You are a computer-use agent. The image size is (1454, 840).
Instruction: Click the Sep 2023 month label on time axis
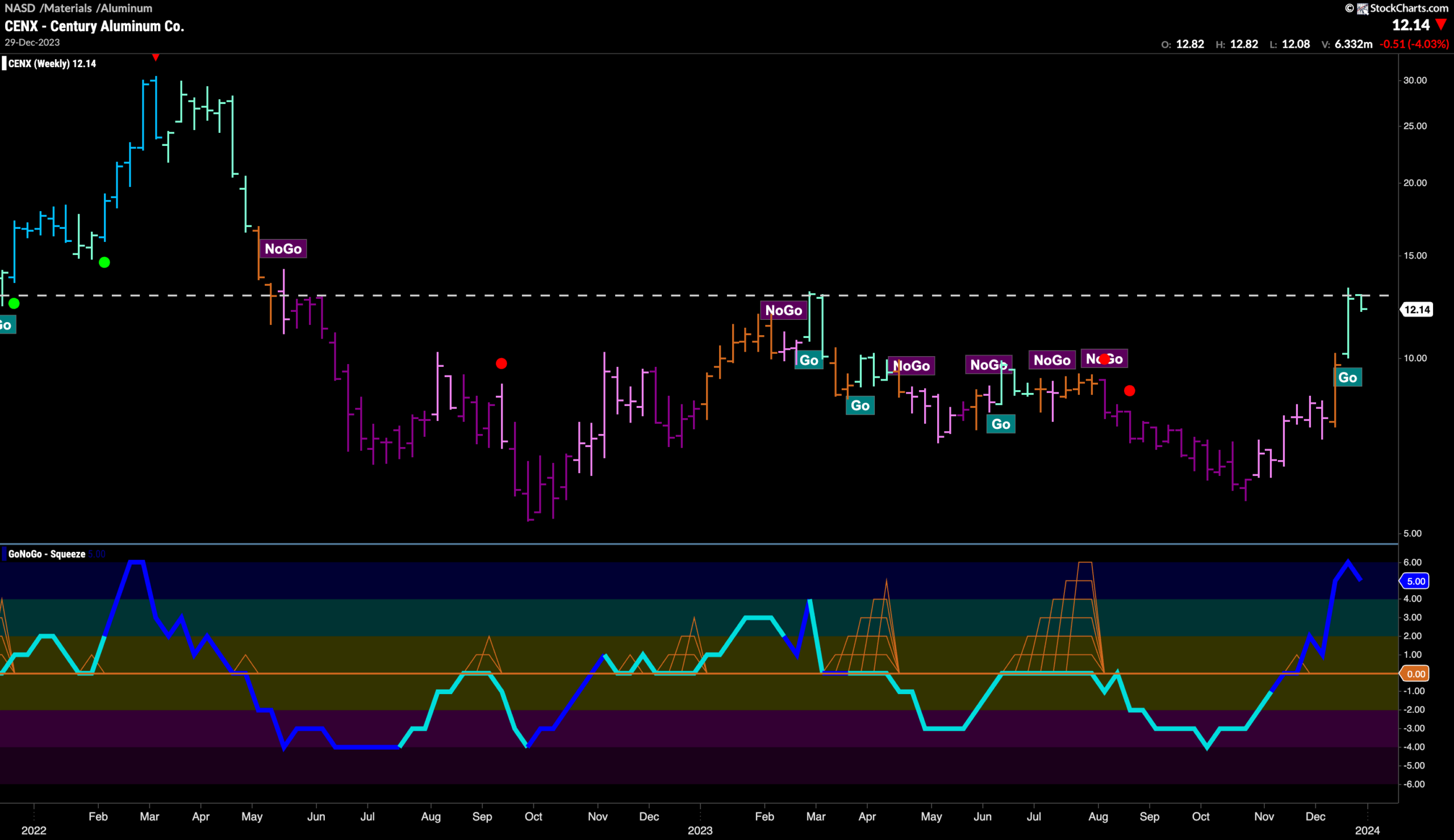(1149, 817)
